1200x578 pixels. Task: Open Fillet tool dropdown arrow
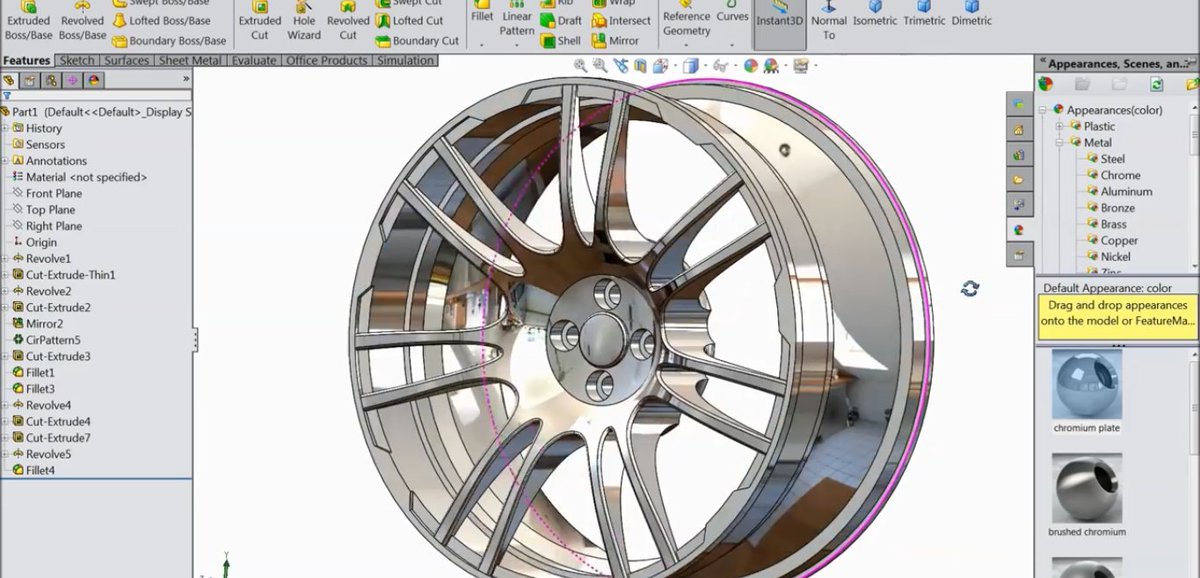pos(482,44)
